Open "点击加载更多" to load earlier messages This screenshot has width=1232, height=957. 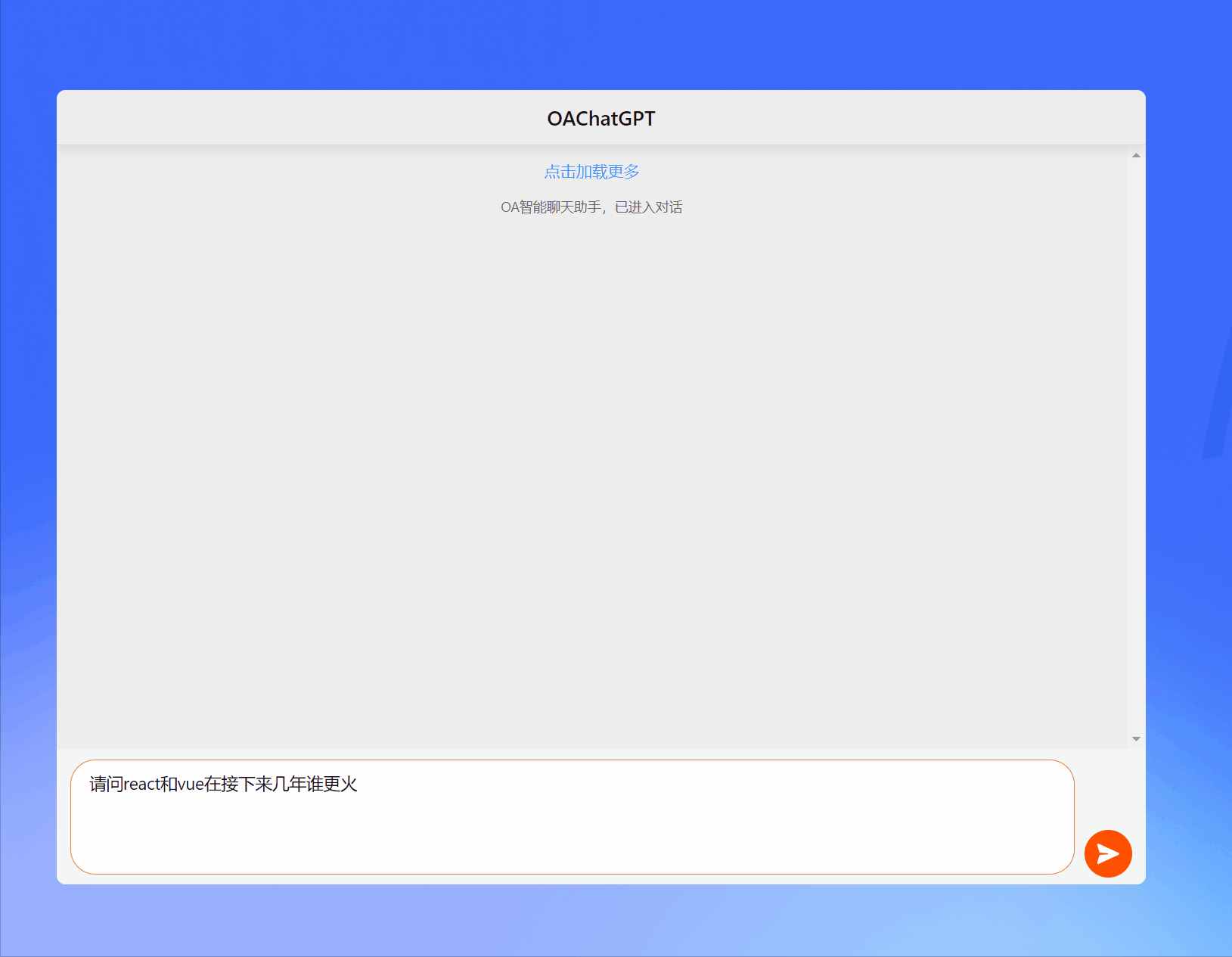591,172
